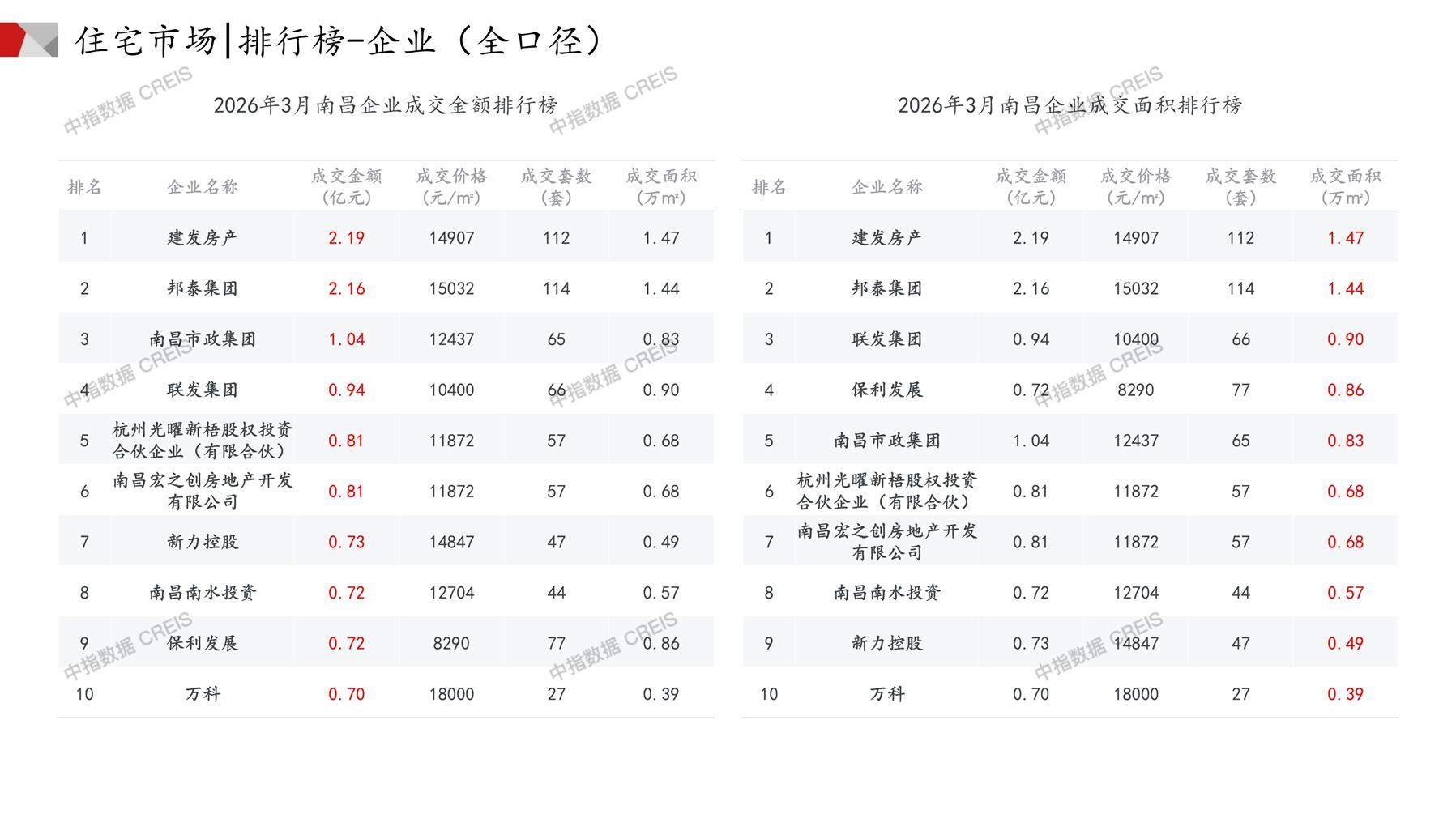This screenshot has height=818, width=1456.
Task: Click 成交面积 header in the 面积排行榜 table
Action: [1345, 186]
